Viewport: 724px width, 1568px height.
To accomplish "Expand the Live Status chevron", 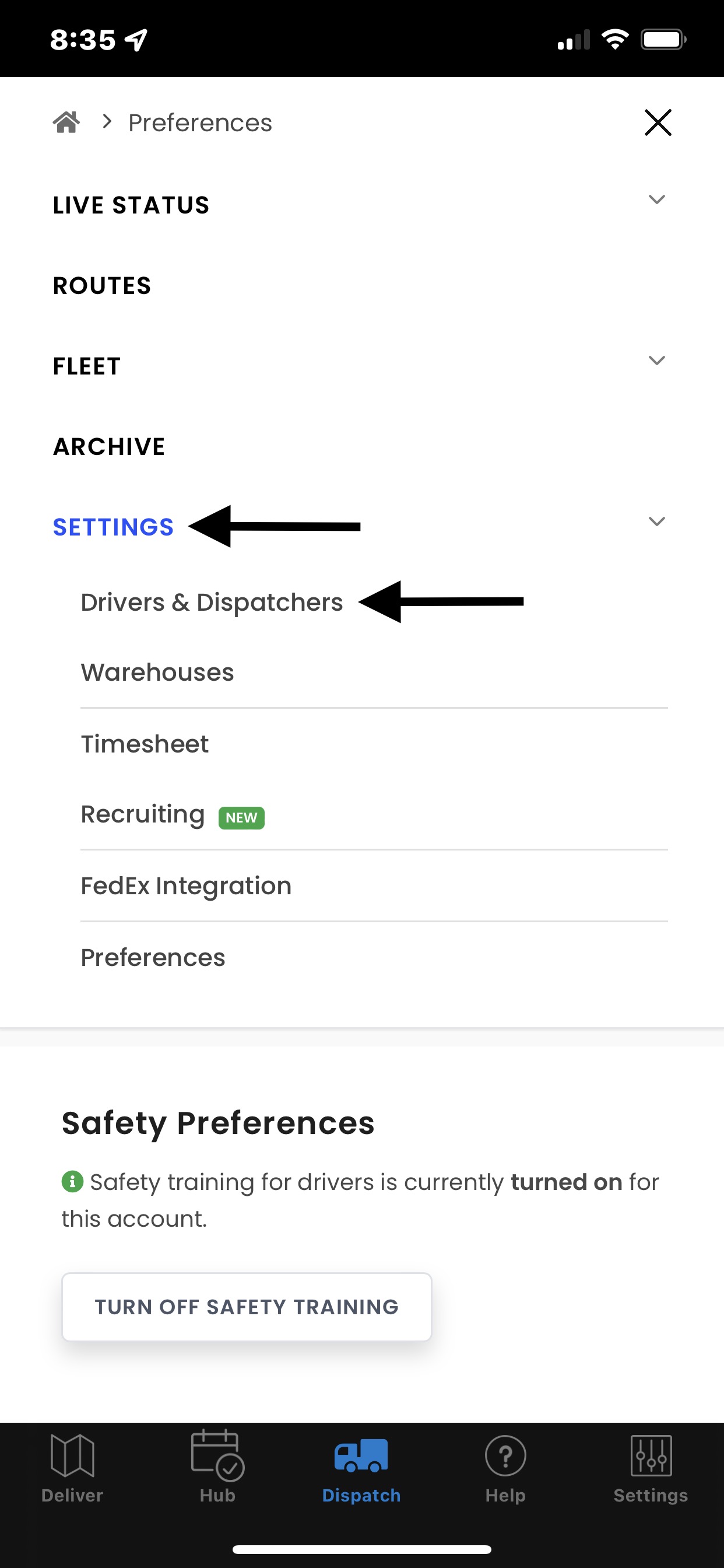I will [x=656, y=199].
